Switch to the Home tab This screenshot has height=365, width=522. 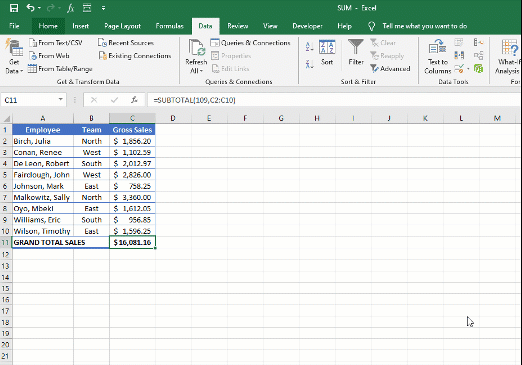[x=48, y=26]
